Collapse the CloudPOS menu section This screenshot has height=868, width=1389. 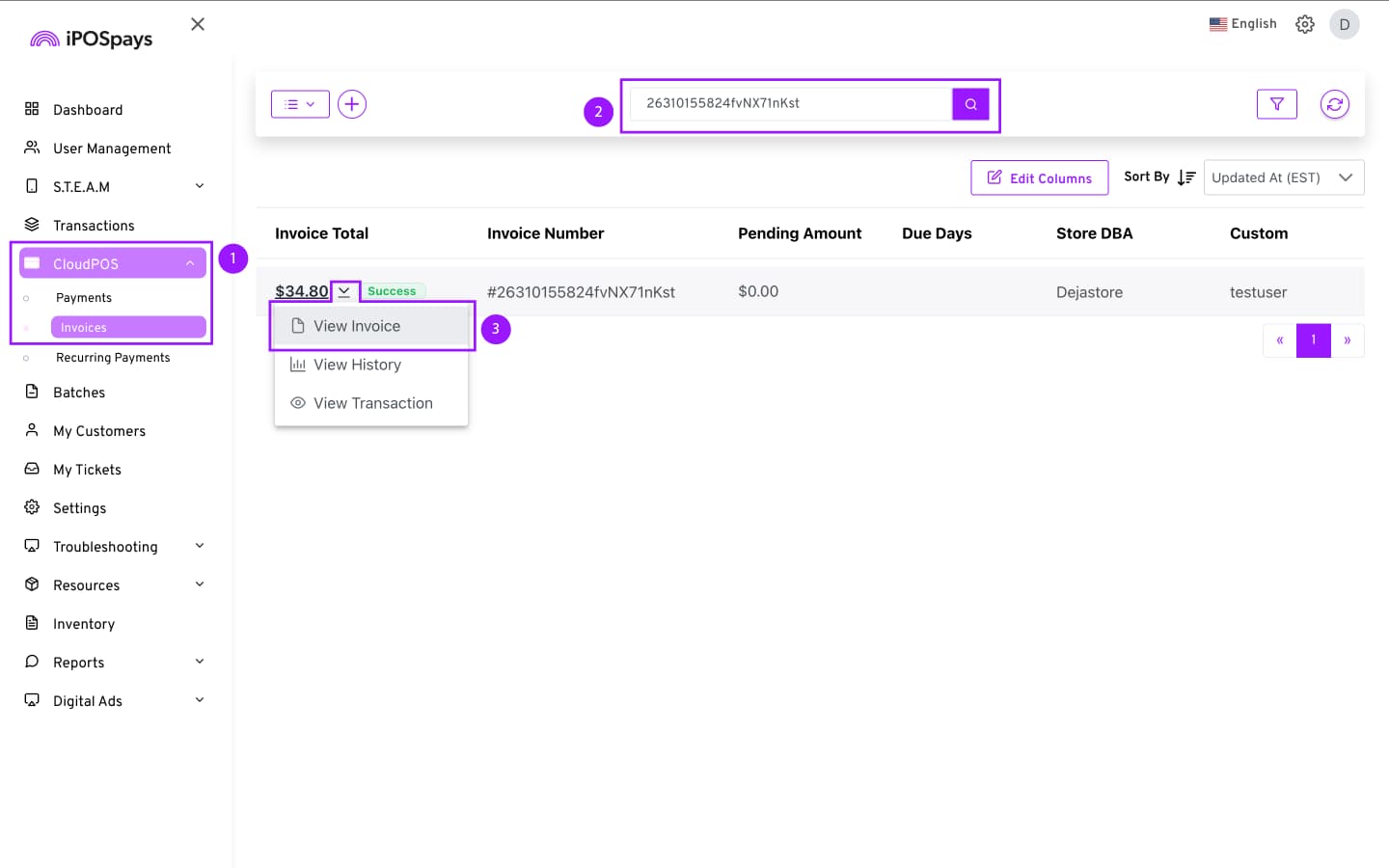(x=190, y=263)
